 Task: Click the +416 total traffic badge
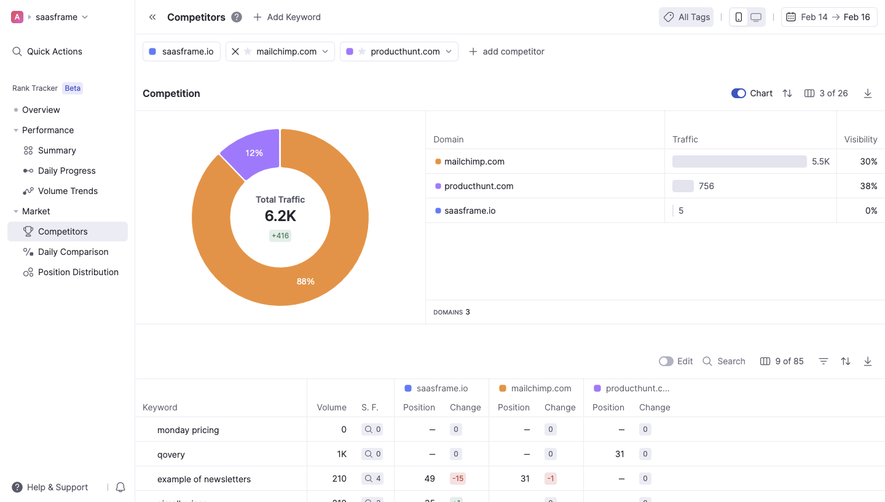[280, 235]
